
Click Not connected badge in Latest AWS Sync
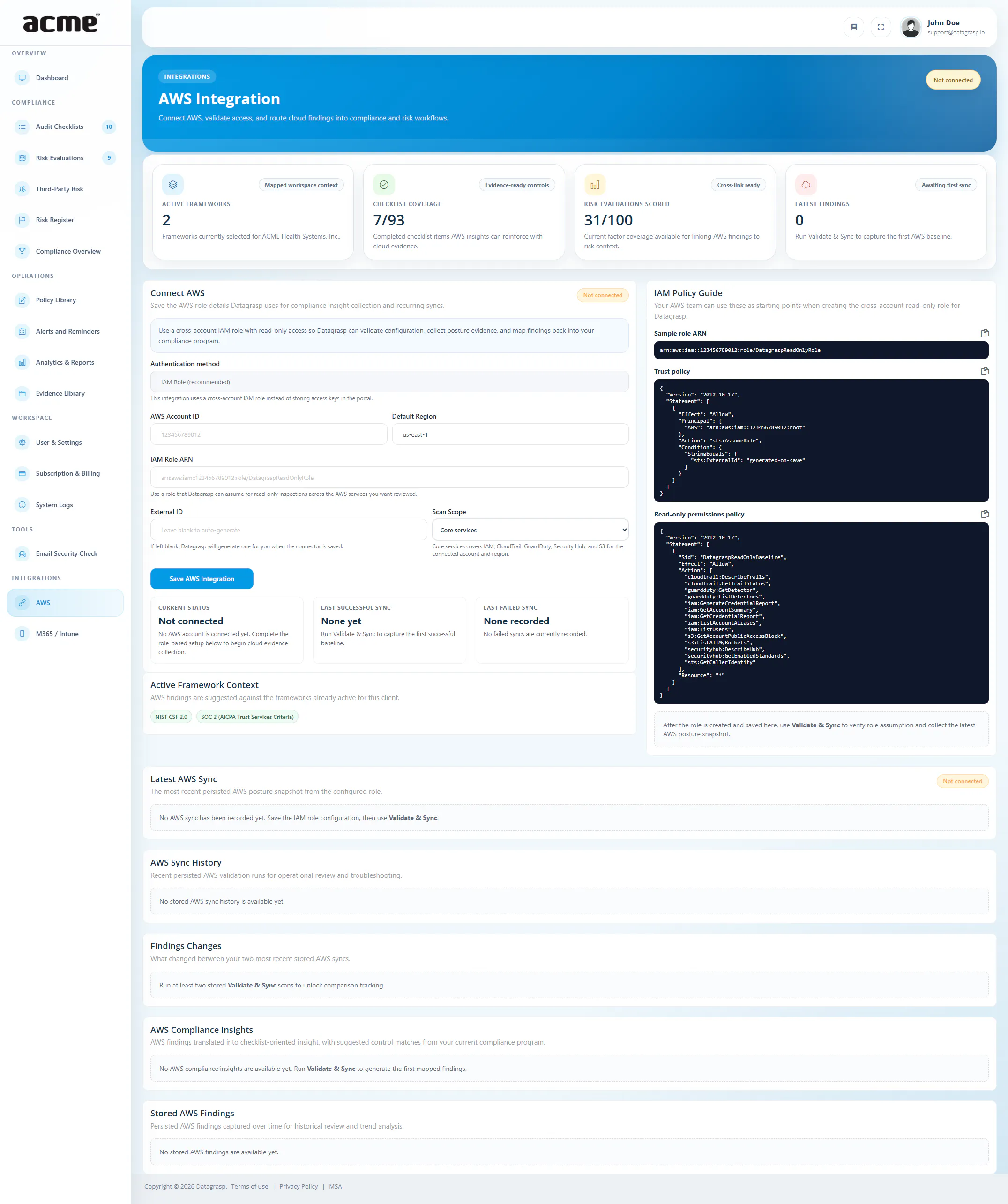962,781
